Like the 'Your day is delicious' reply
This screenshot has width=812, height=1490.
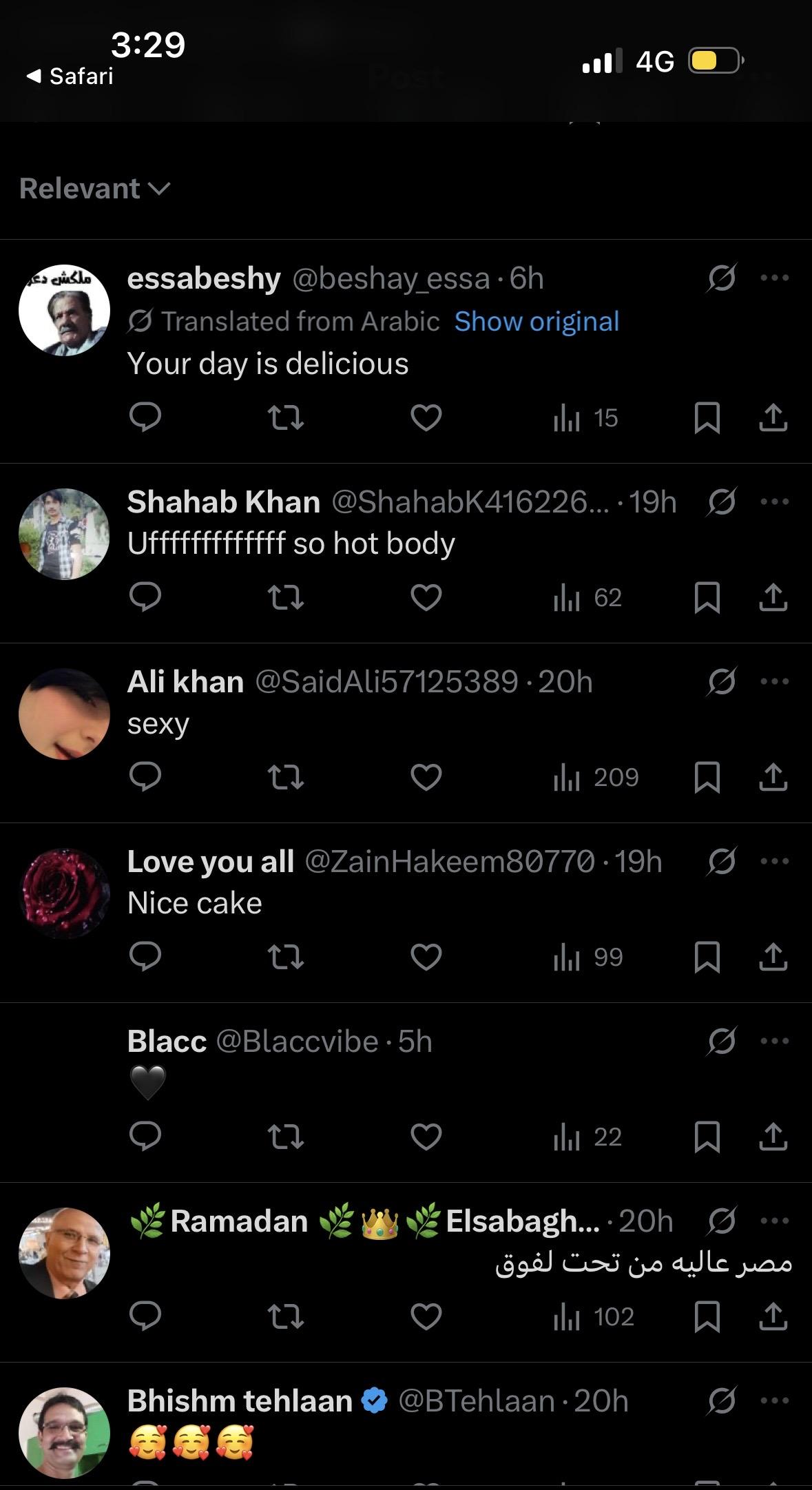coord(426,417)
